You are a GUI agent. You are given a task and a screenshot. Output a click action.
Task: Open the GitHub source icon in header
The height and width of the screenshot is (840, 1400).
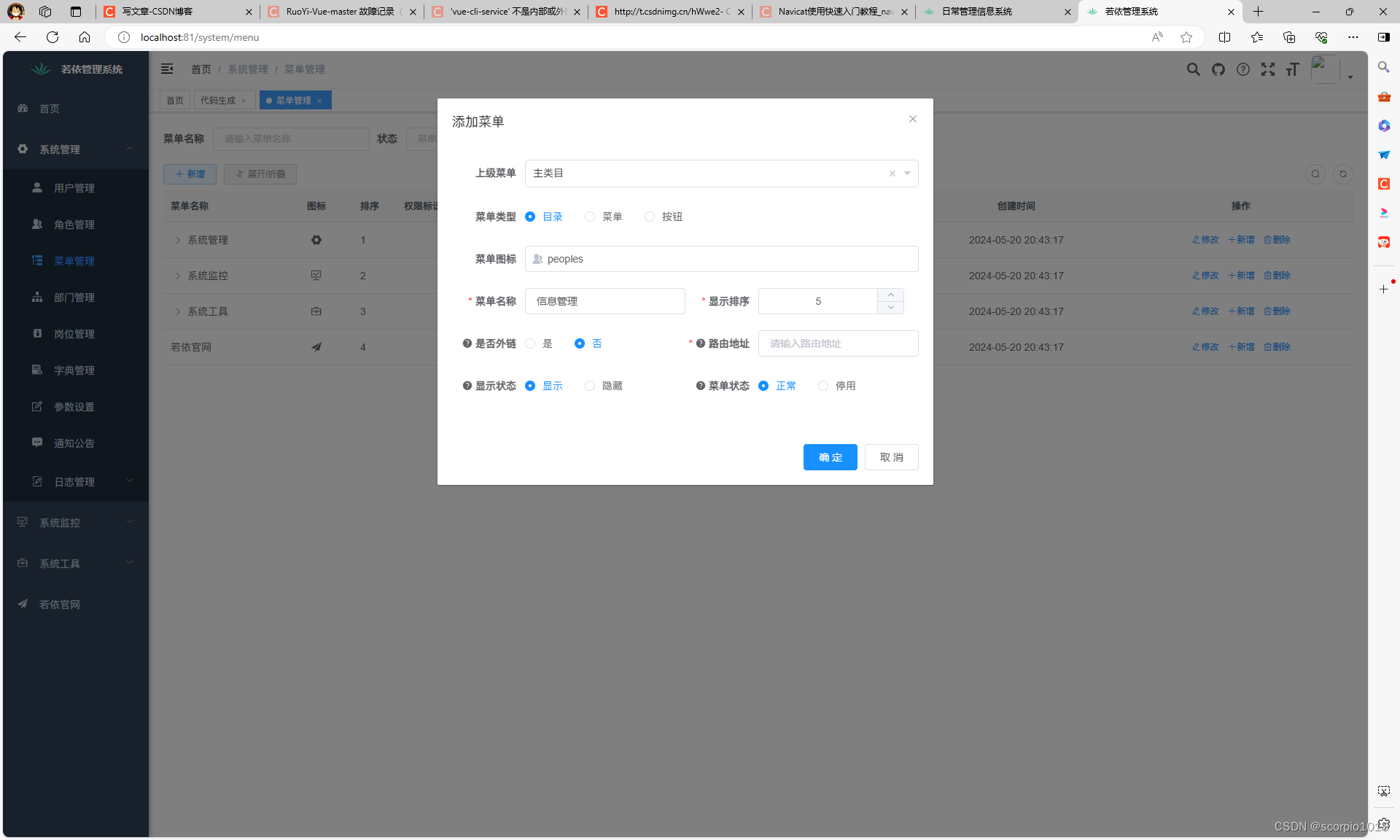tap(1218, 69)
